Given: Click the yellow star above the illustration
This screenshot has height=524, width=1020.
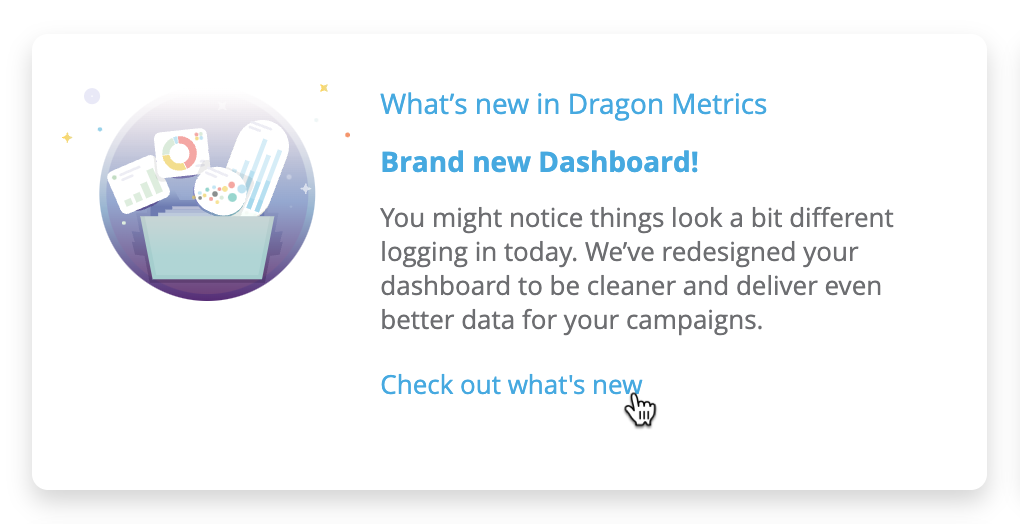Looking at the screenshot, I should pos(323,88).
